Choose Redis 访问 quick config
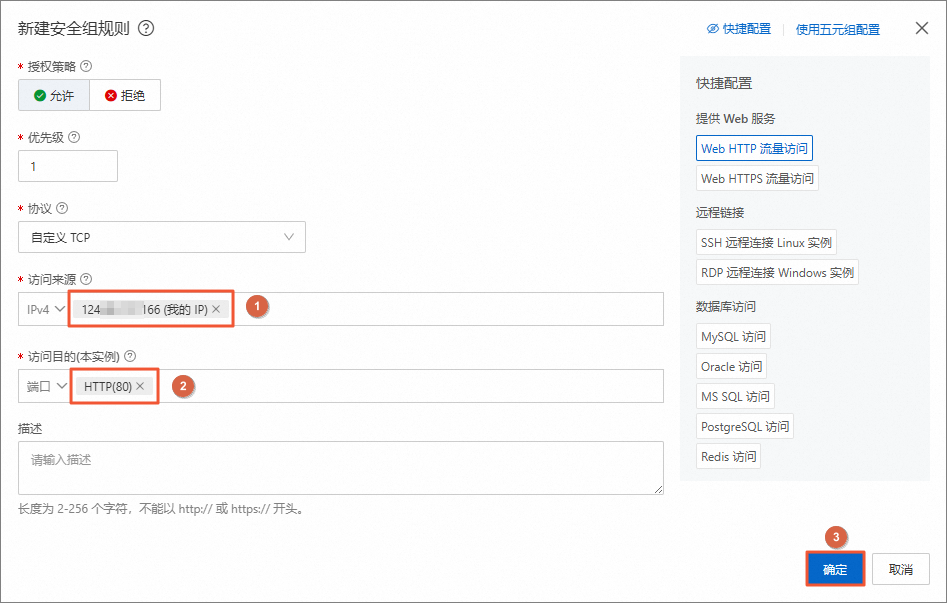 [728, 456]
